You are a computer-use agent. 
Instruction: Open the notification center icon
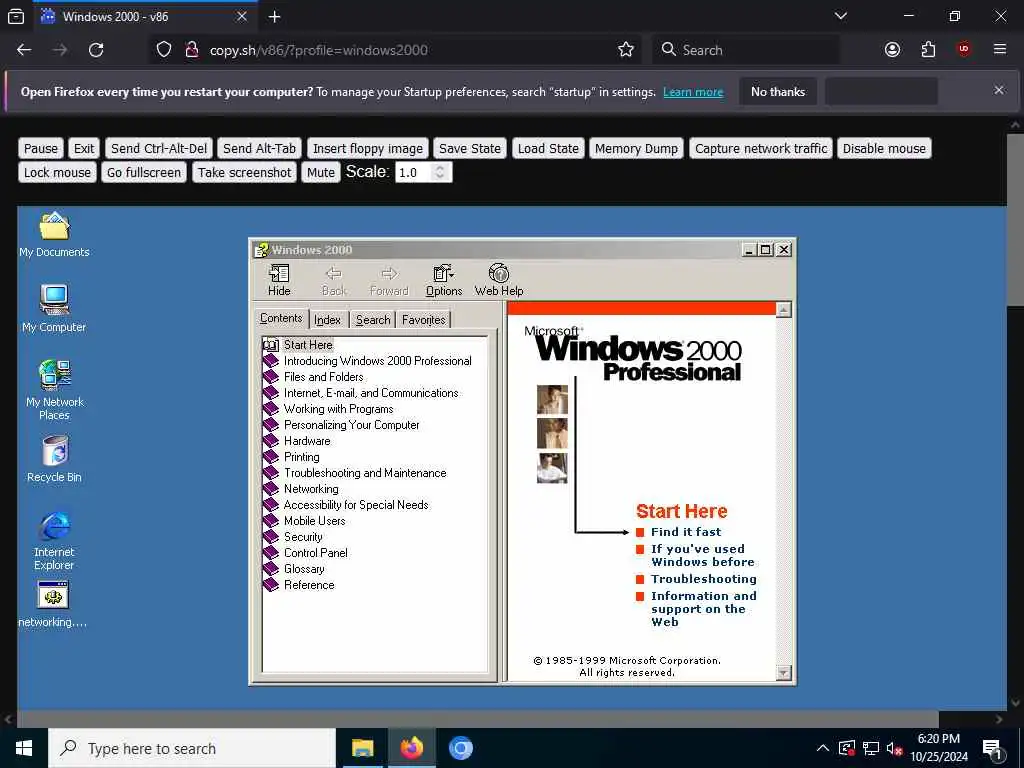coord(992,749)
